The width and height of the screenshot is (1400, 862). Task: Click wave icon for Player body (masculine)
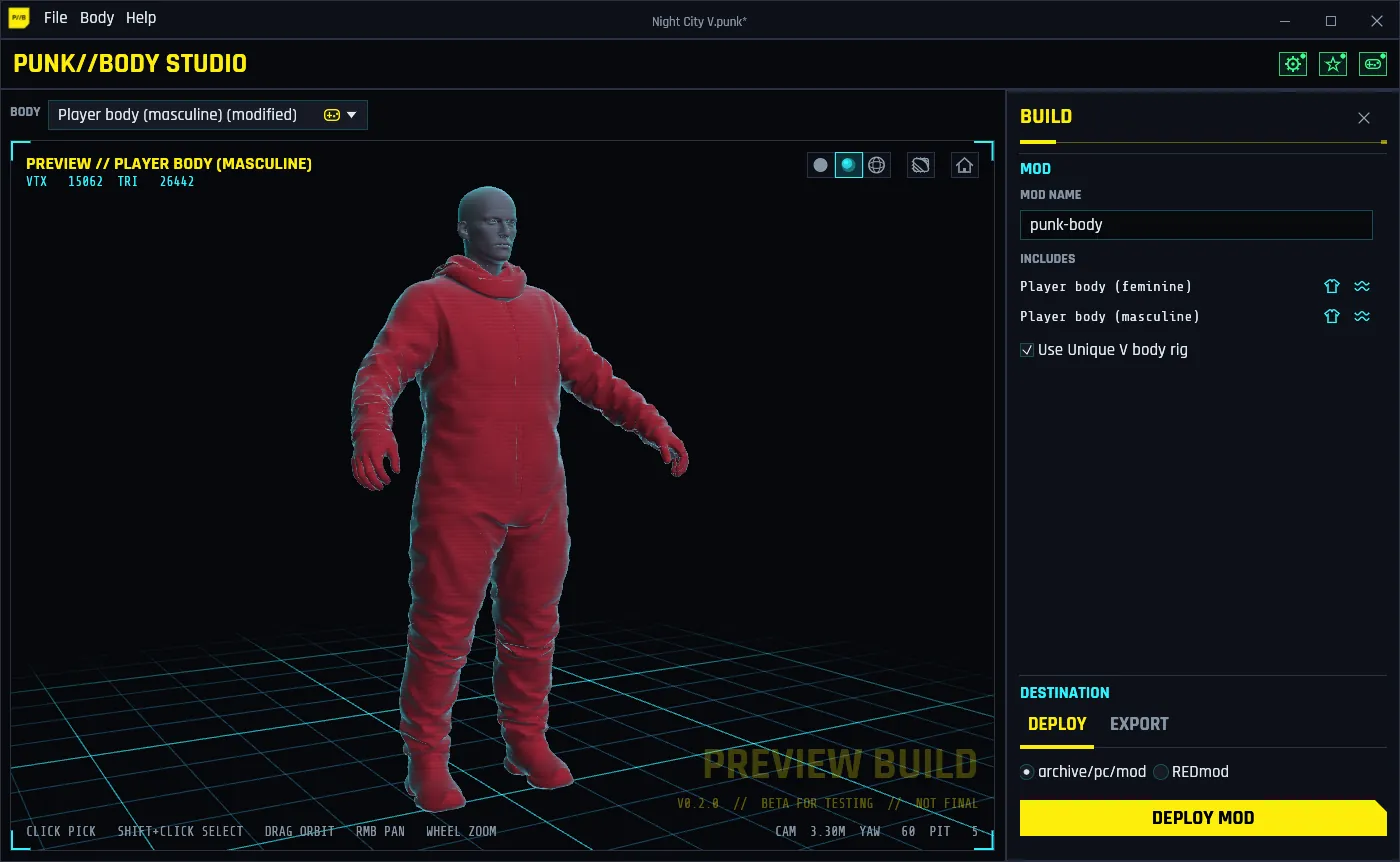[x=1362, y=316]
